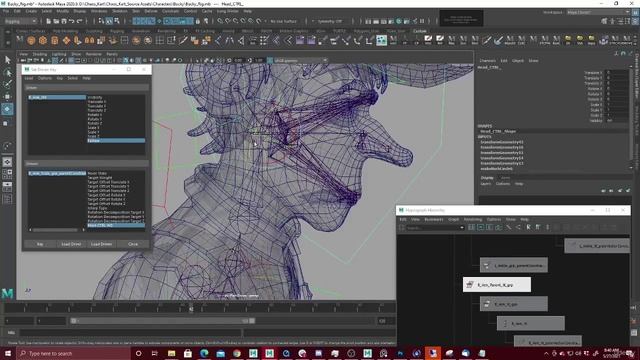This screenshot has width=640, height=360.
Task: Switch to Anim tab in layer editor
Action: tap(505, 178)
